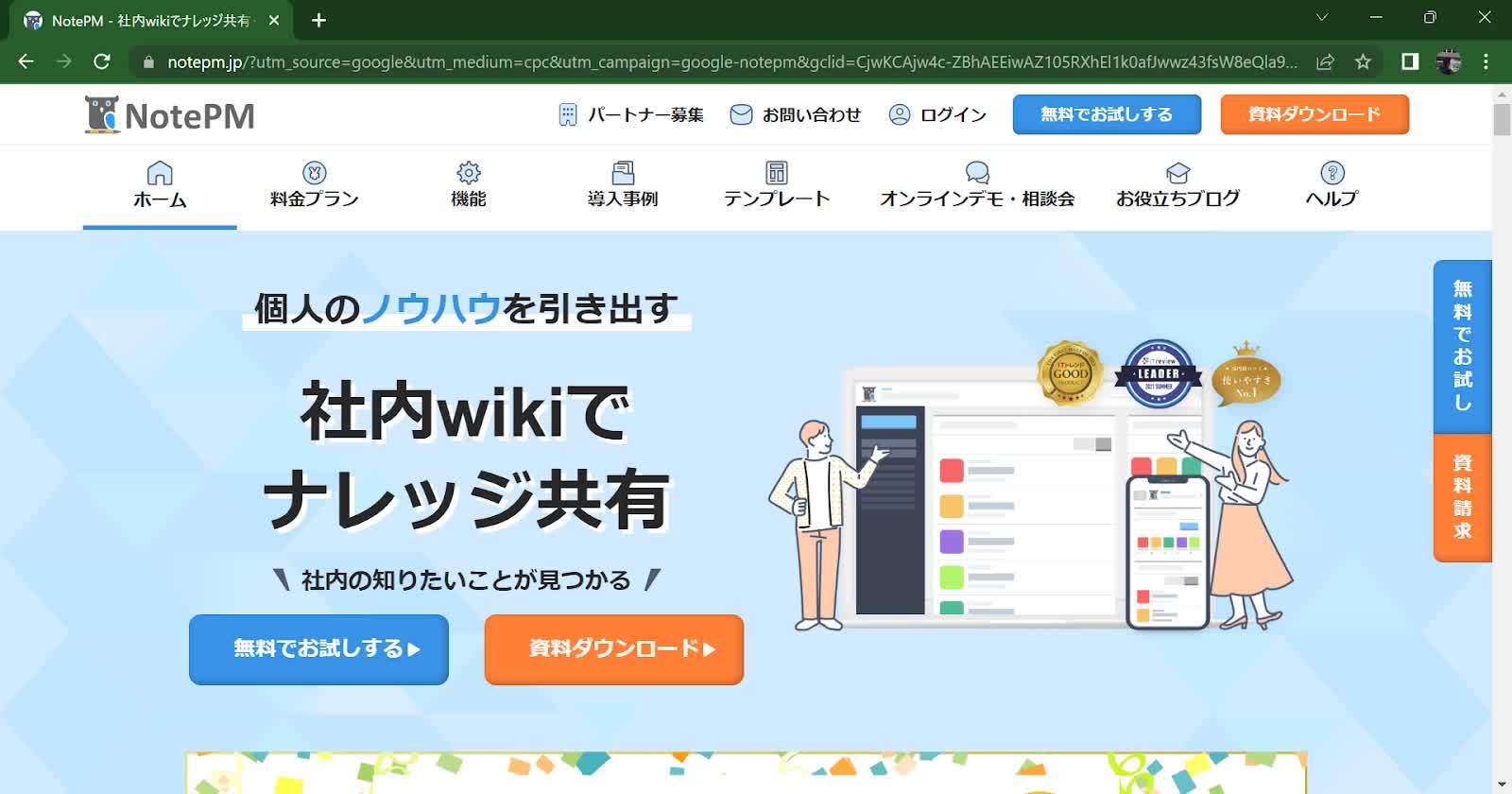Open the 機能 menu item
The width and height of the screenshot is (1512, 794).
[x=469, y=199]
